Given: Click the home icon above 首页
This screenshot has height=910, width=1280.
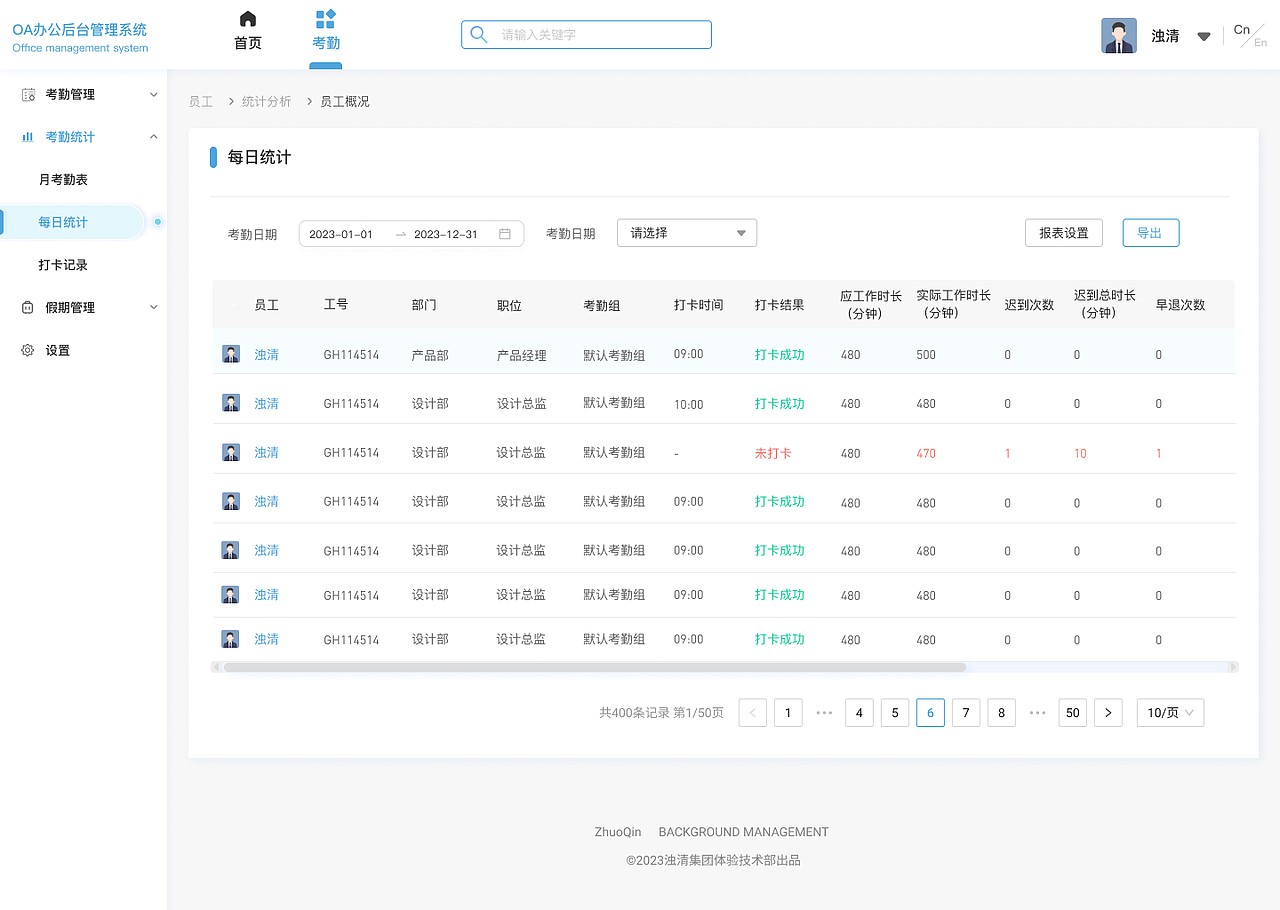Looking at the screenshot, I should (247, 18).
